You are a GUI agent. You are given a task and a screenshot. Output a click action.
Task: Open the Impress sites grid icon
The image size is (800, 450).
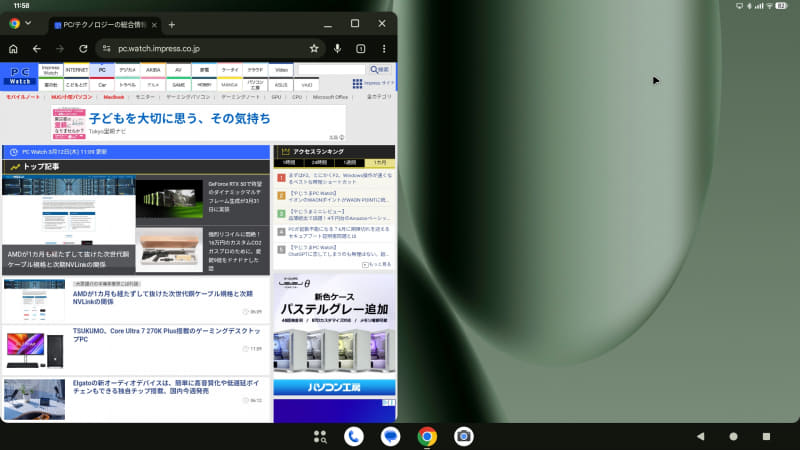357,83
